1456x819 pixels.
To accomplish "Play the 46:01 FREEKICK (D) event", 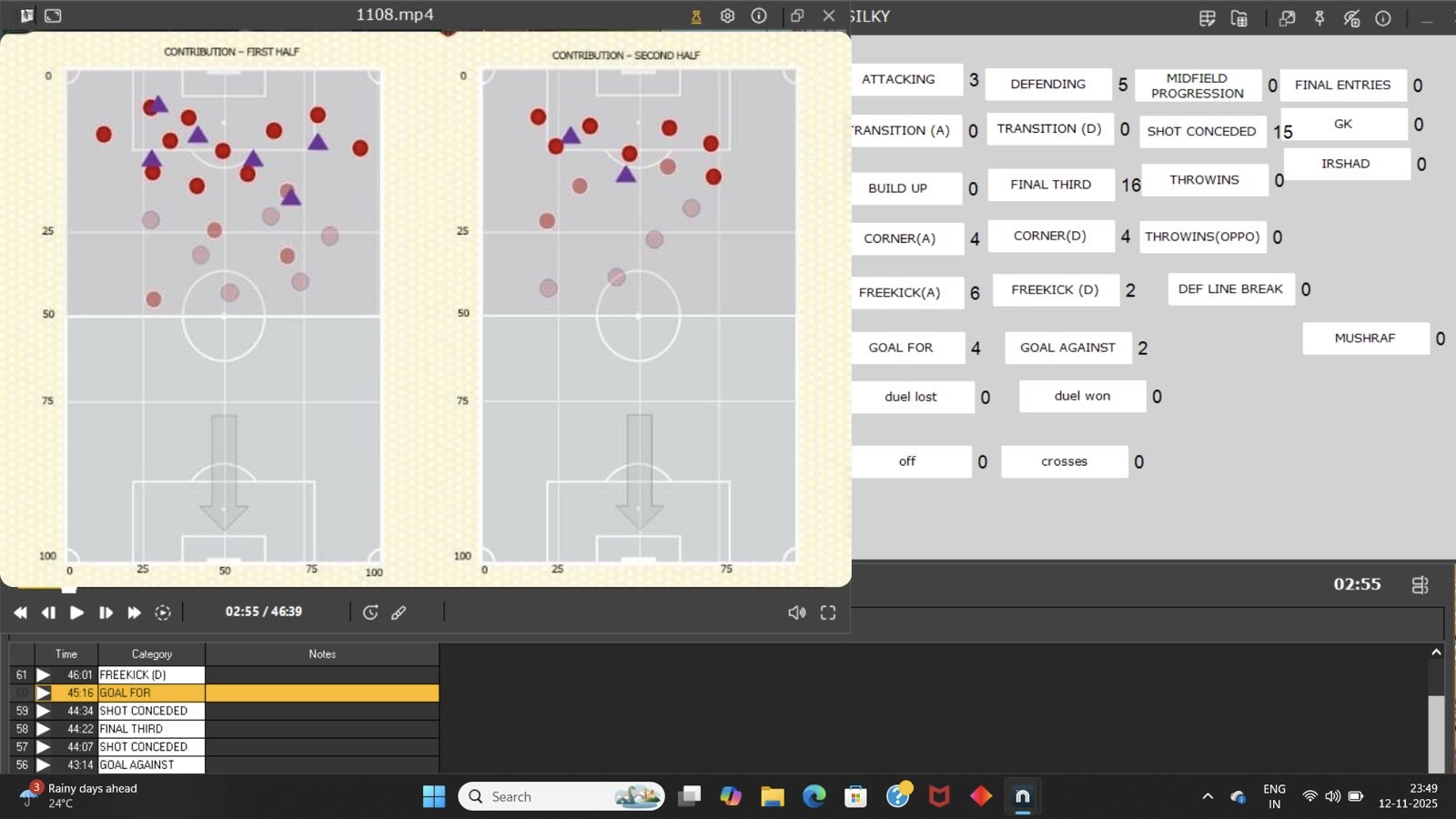I will 43,674.
